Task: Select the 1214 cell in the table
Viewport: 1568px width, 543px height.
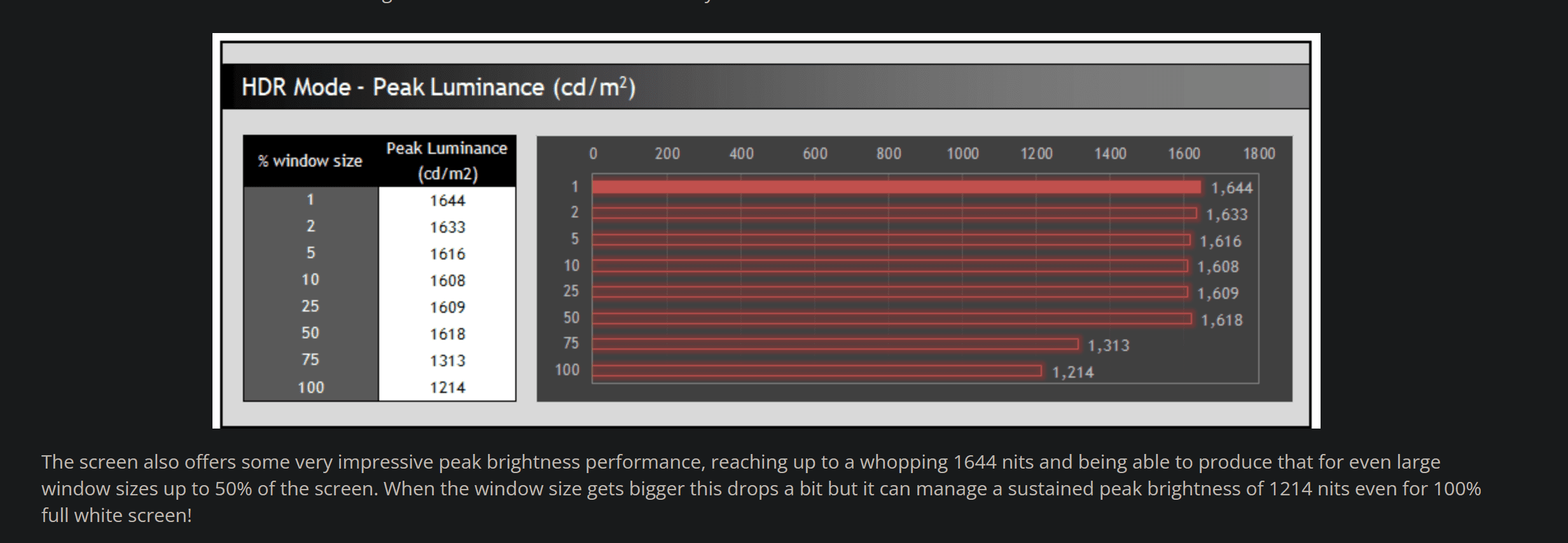Action: point(447,388)
